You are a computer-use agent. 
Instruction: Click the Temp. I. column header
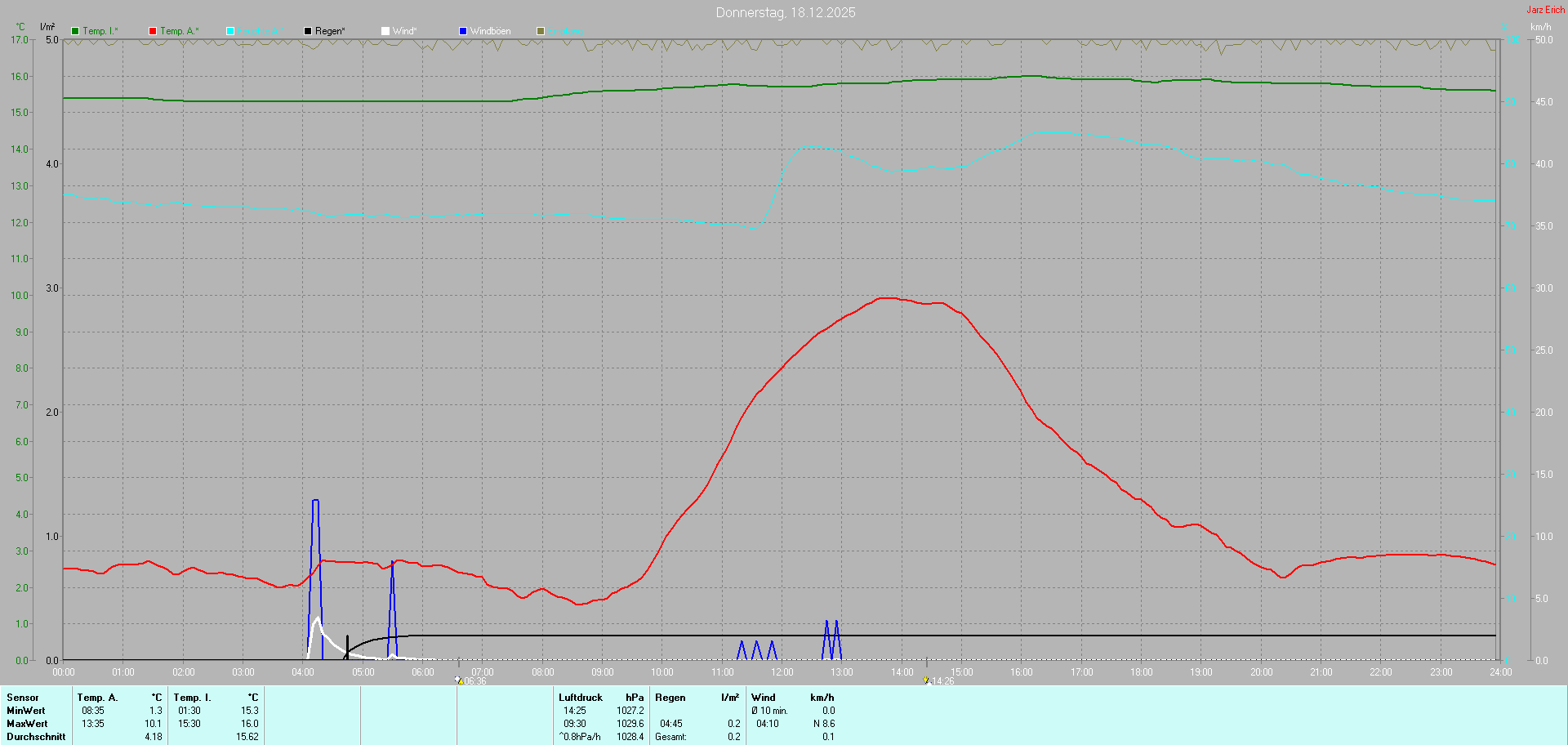(x=192, y=698)
